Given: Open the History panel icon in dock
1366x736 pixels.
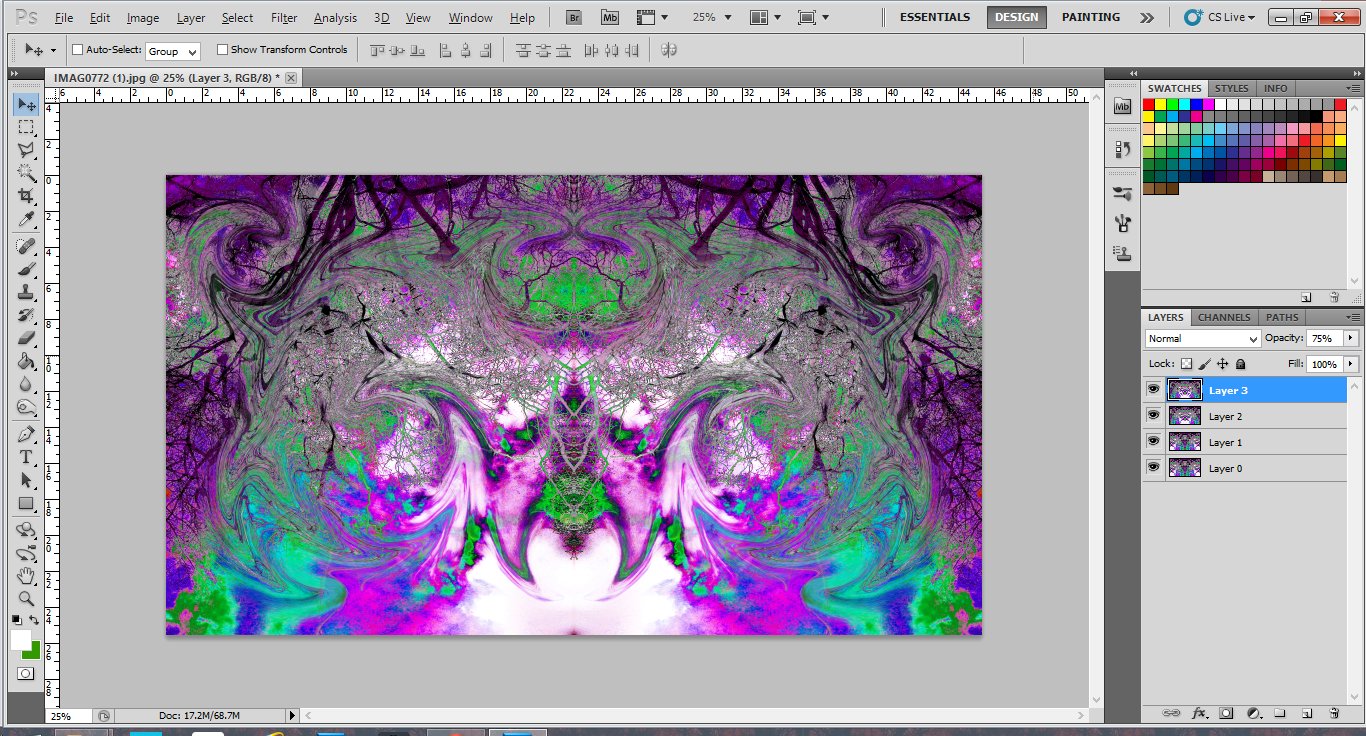Looking at the screenshot, I should [1122, 149].
